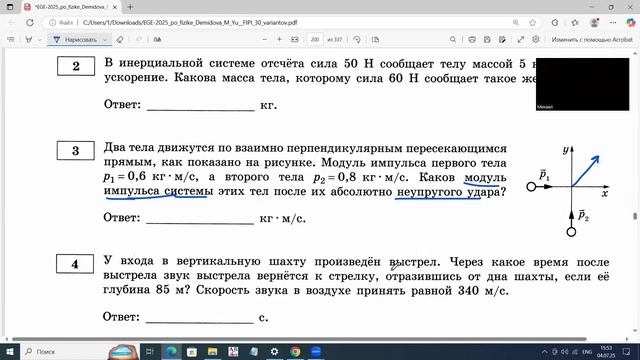Image resolution: width=640 pixels, height=360 pixels.
Task: Click the scroll left arrow at the bottom
Action: point(6,339)
